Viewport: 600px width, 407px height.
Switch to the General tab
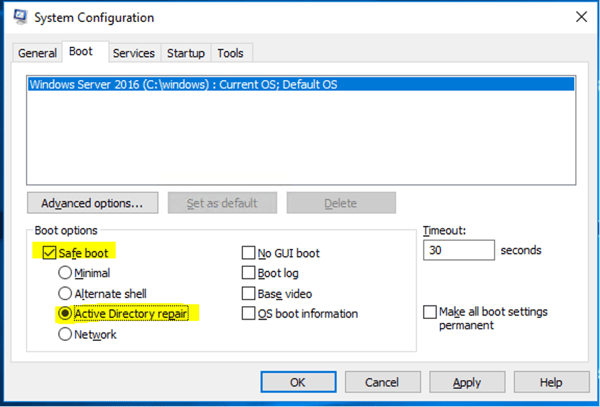(37, 53)
